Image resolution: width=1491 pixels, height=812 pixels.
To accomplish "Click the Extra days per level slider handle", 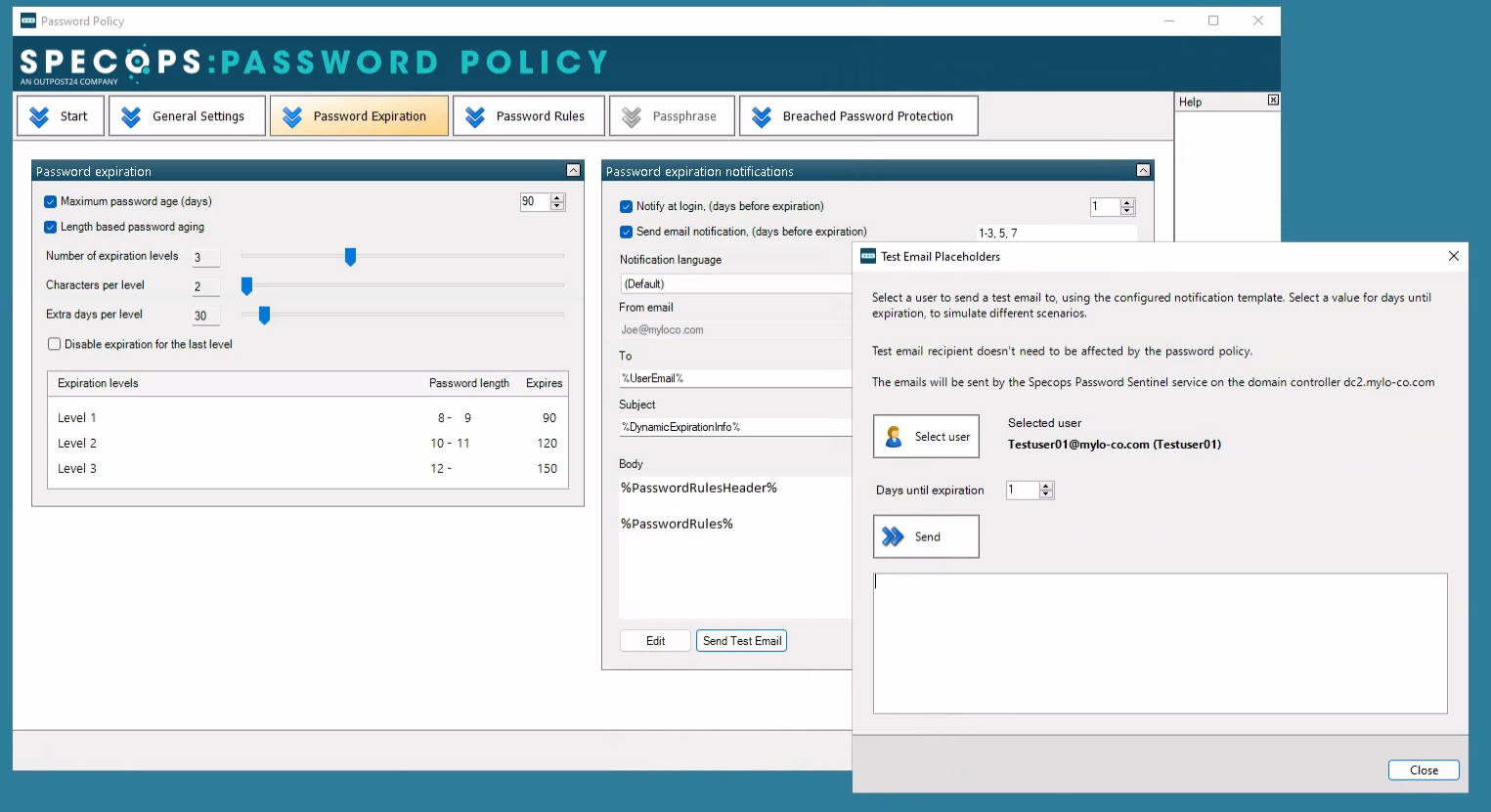I will (264, 316).
